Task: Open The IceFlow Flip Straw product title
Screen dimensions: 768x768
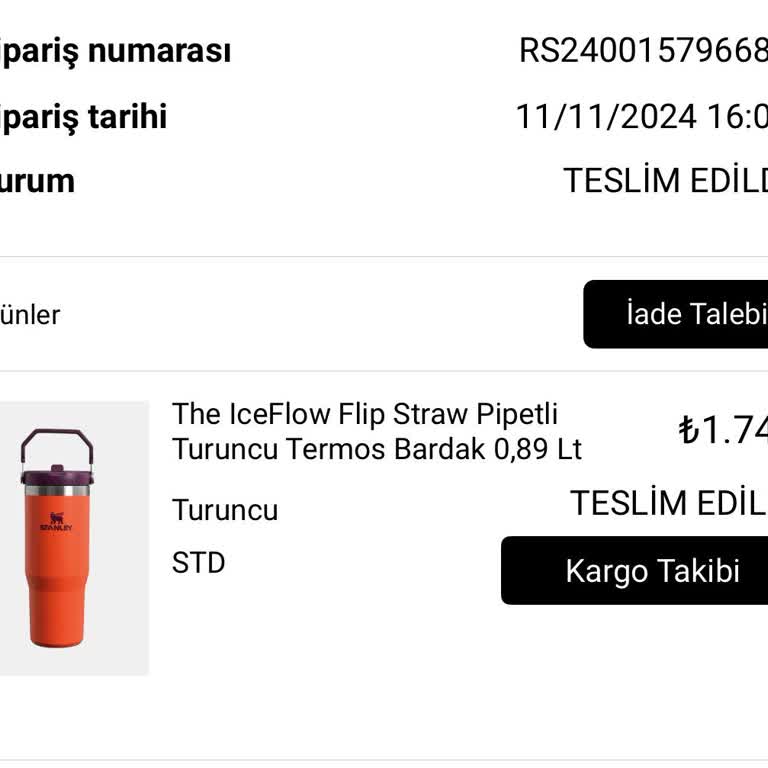Action: point(365,414)
